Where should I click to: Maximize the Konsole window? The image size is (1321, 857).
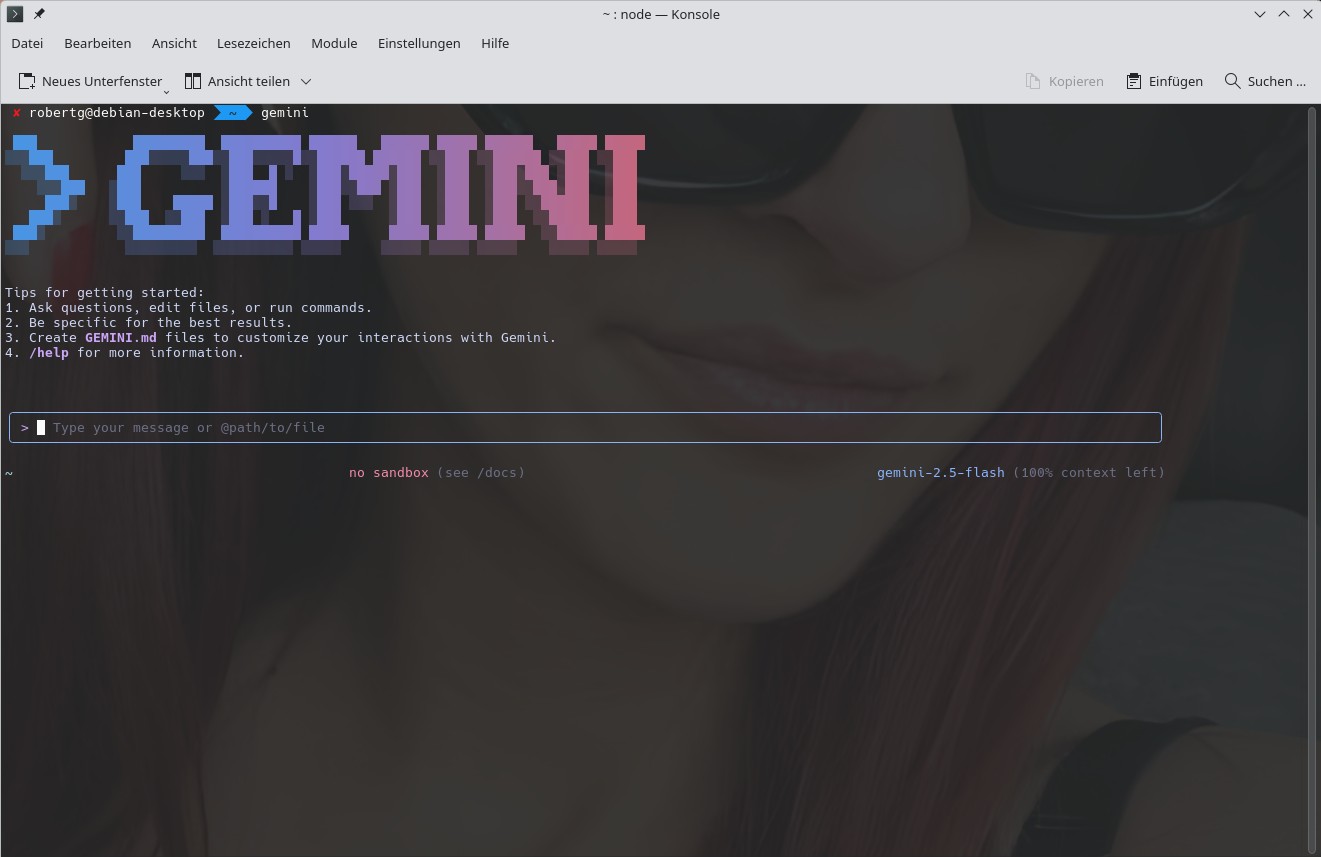[x=1285, y=14]
